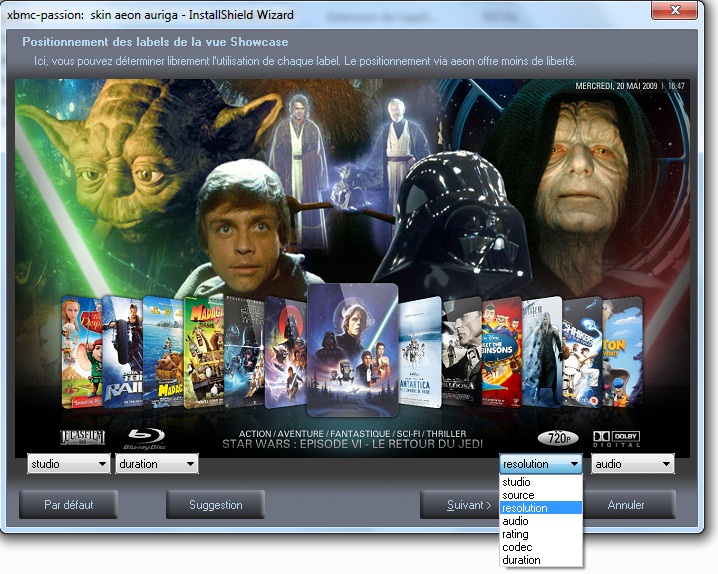718x574 pixels.
Task: Click the Suggestion button
Action: click(x=216, y=505)
